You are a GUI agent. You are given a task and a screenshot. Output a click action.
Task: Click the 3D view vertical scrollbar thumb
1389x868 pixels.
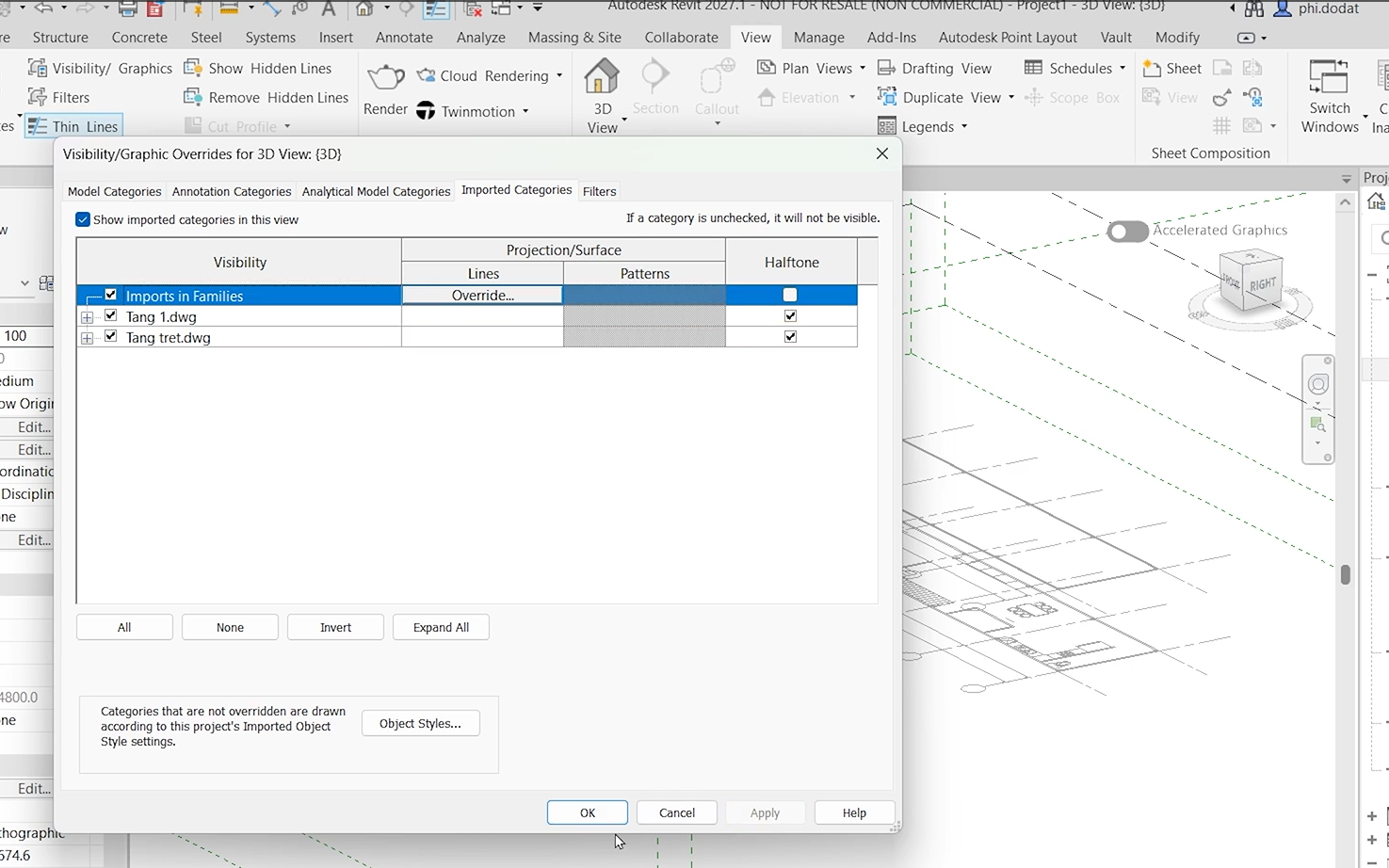(1345, 574)
